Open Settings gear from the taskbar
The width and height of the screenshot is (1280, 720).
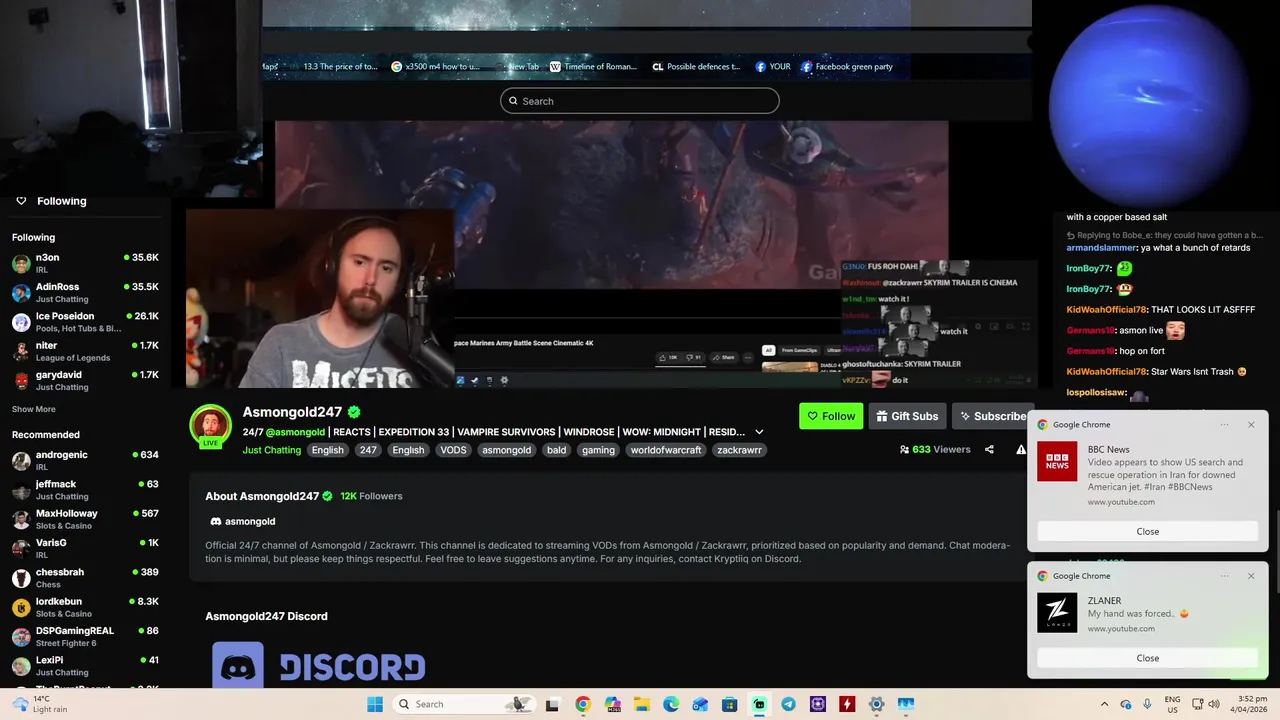(x=876, y=704)
